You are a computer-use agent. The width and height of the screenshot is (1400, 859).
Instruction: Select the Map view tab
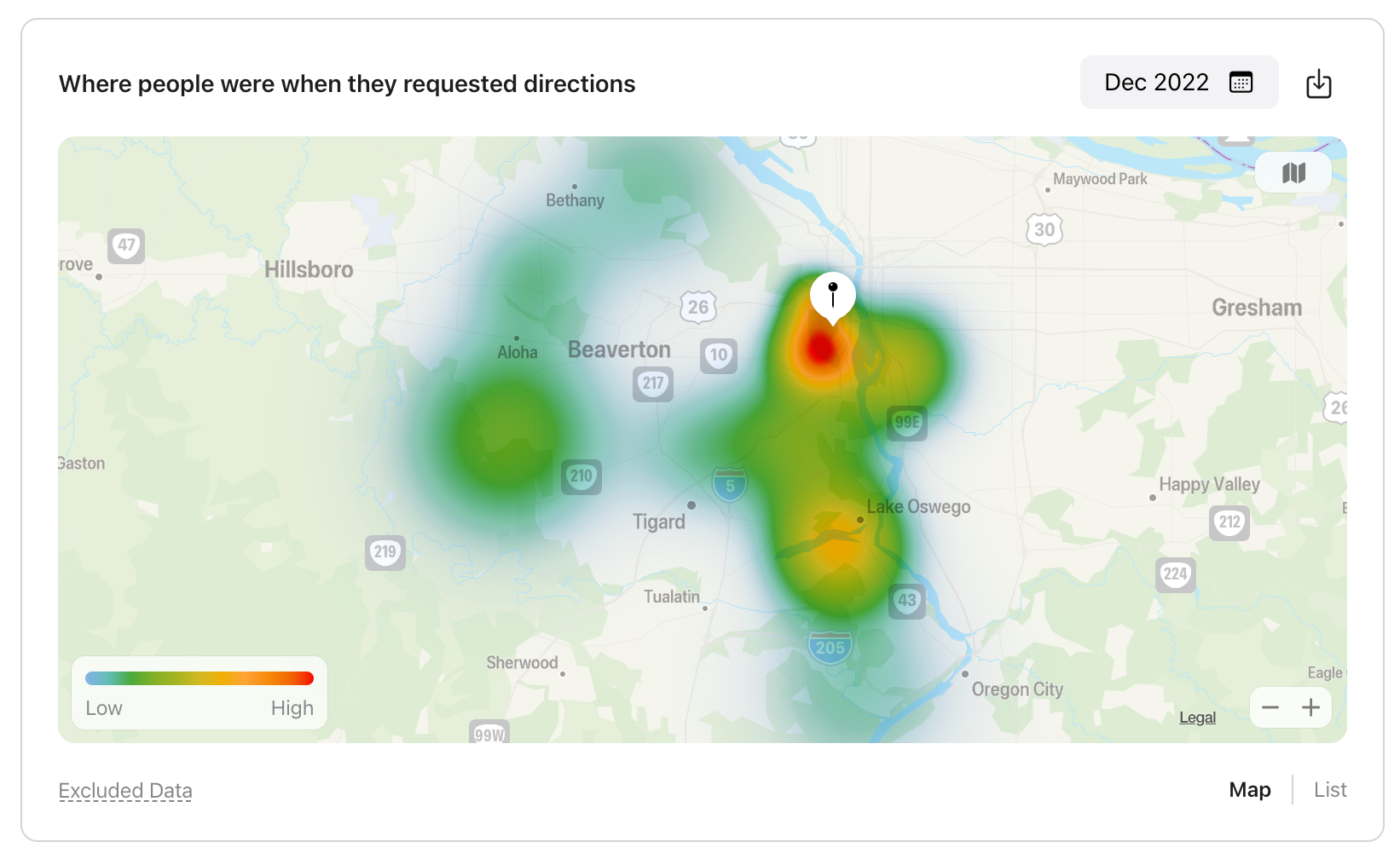[1250, 790]
